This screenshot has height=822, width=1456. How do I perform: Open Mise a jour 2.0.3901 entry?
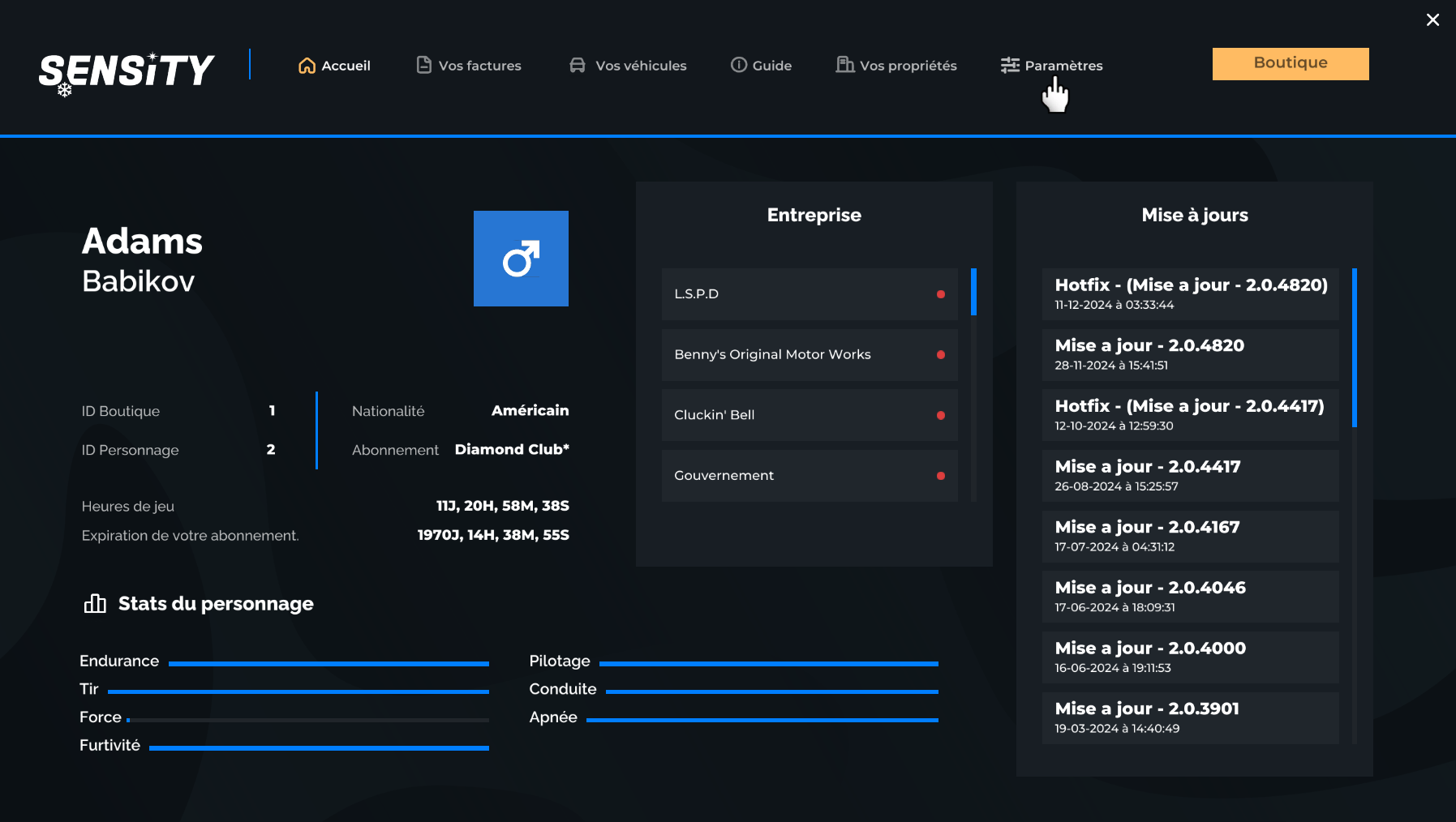(1191, 718)
